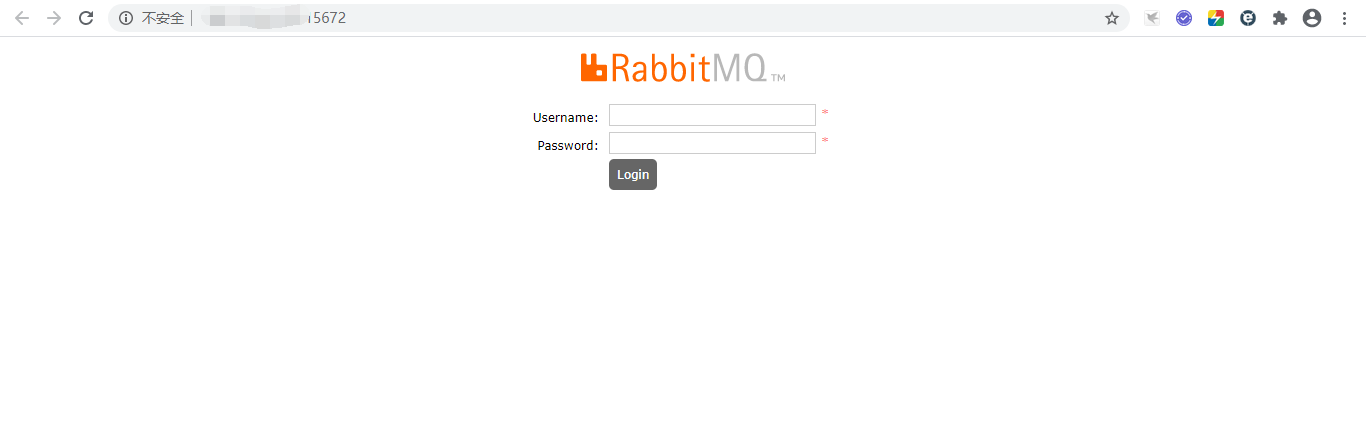Image resolution: width=1366 pixels, height=432 pixels.
Task: Open the Extensions puzzle menu
Action: click(x=1280, y=18)
